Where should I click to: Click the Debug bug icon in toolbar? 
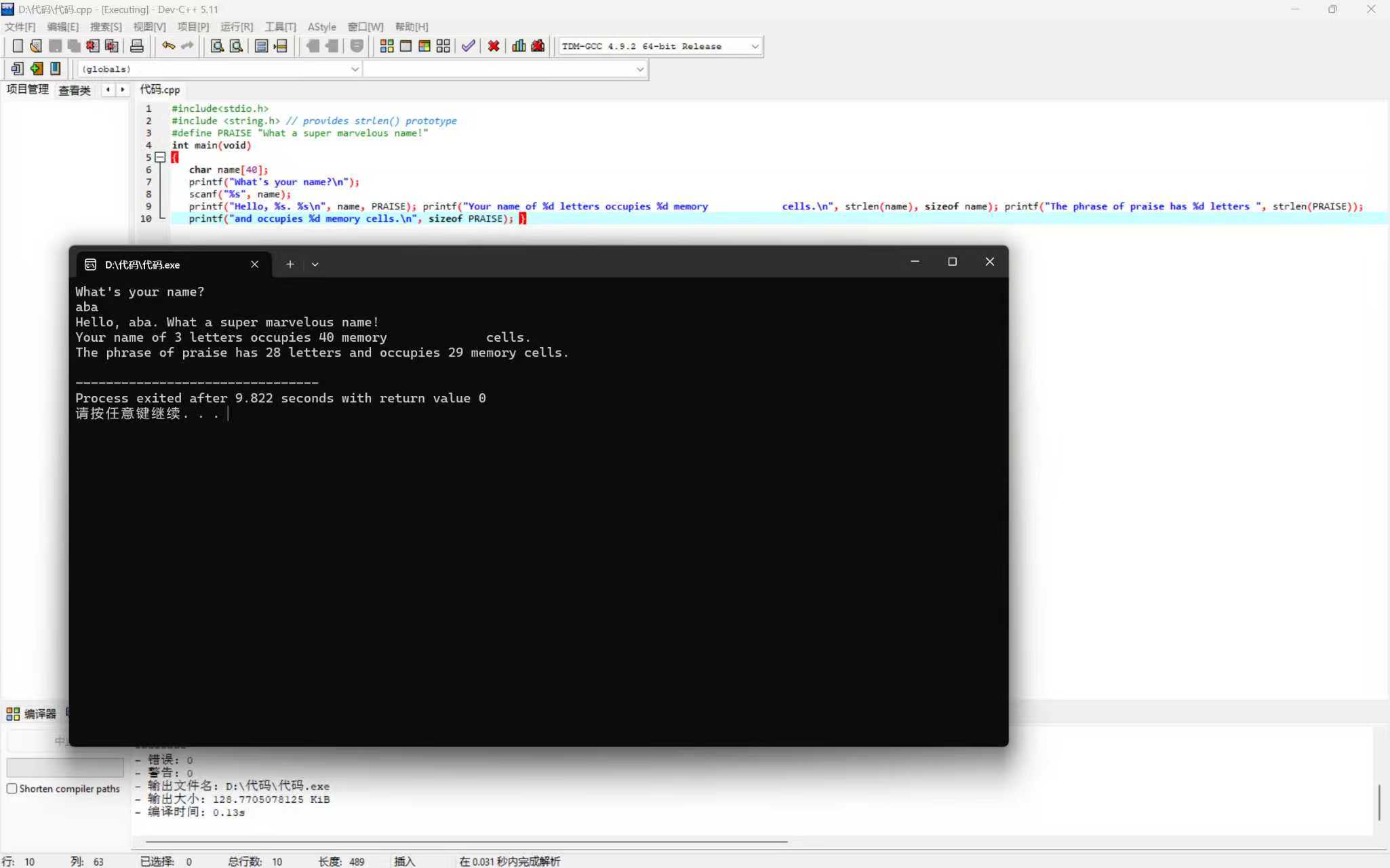click(538, 46)
